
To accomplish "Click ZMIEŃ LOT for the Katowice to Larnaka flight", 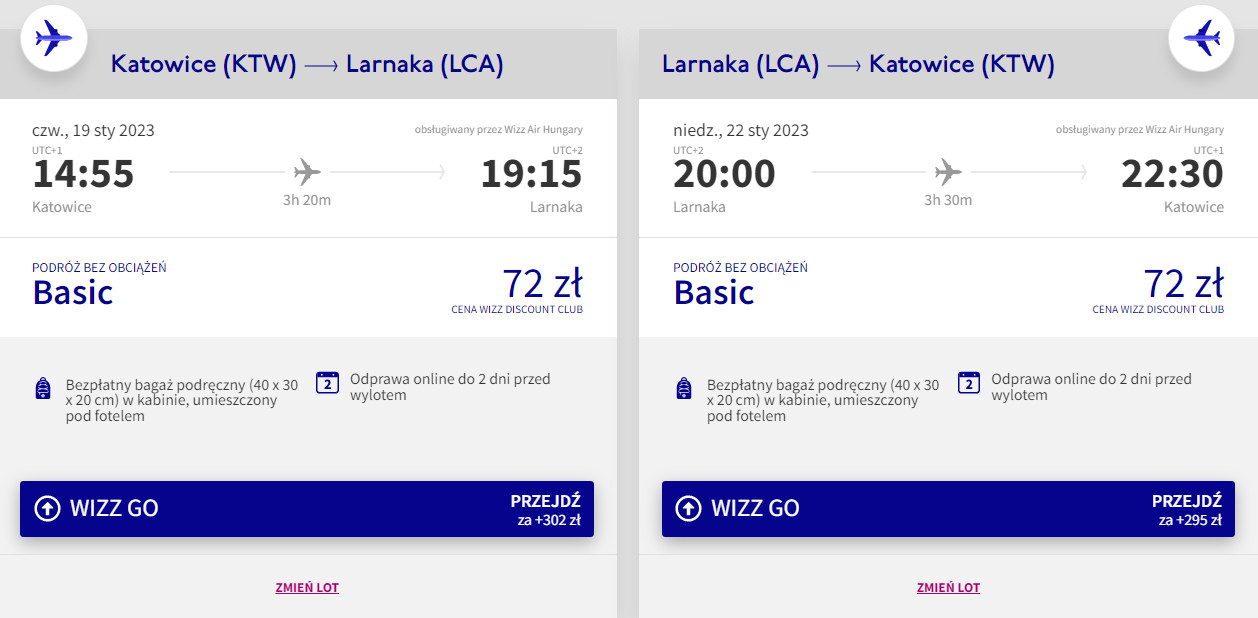I will pyautogui.click(x=307, y=588).
